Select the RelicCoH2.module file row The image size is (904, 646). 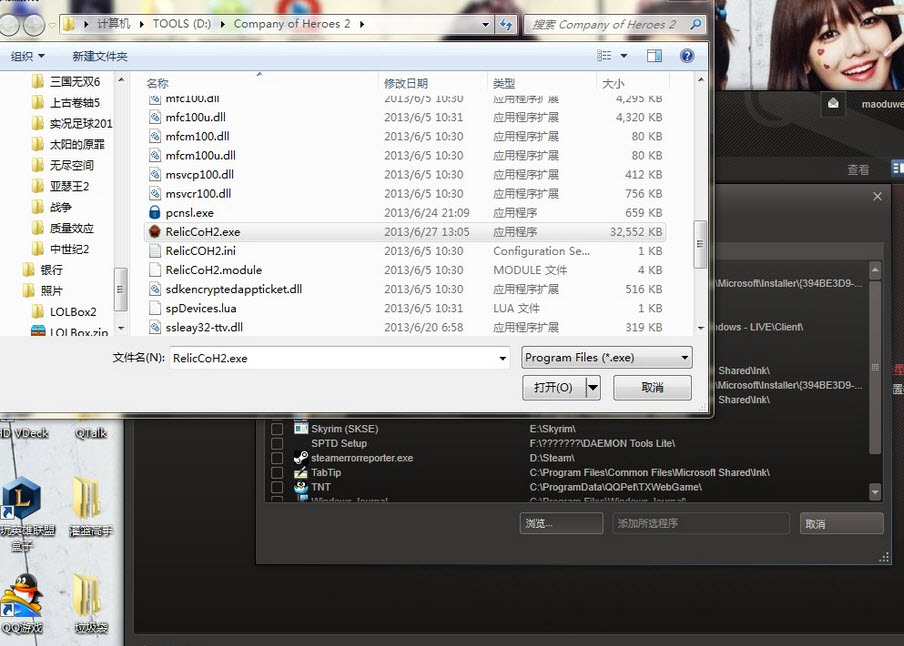[405, 270]
